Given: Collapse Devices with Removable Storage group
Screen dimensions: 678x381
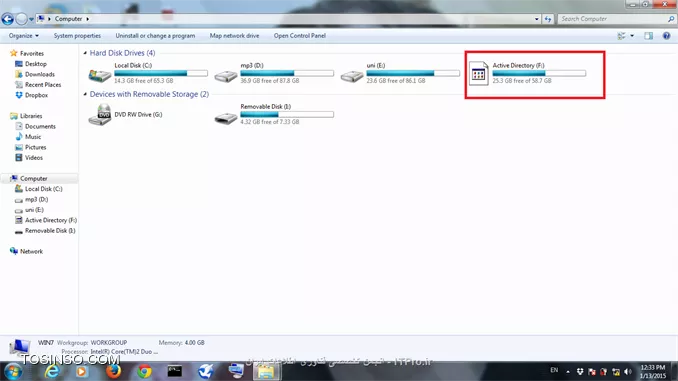Looking at the screenshot, I should [85, 94].
